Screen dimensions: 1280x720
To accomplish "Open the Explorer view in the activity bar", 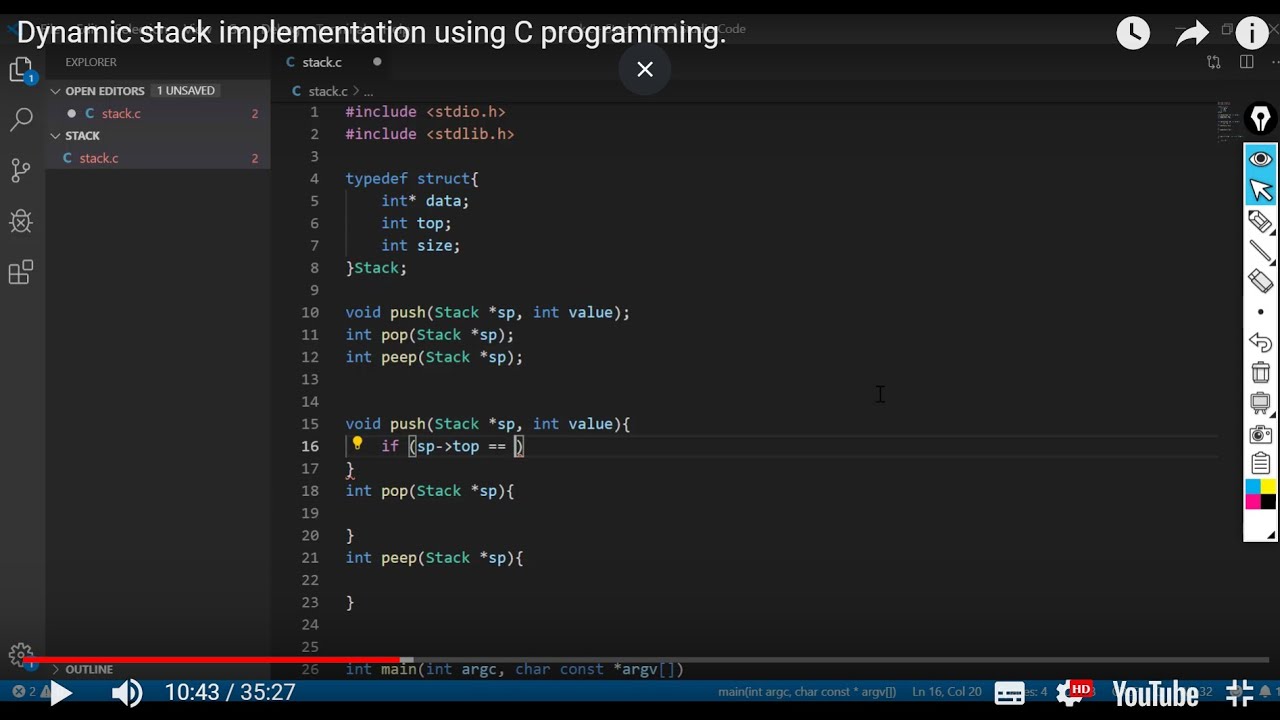I will [x=21, y=70].
